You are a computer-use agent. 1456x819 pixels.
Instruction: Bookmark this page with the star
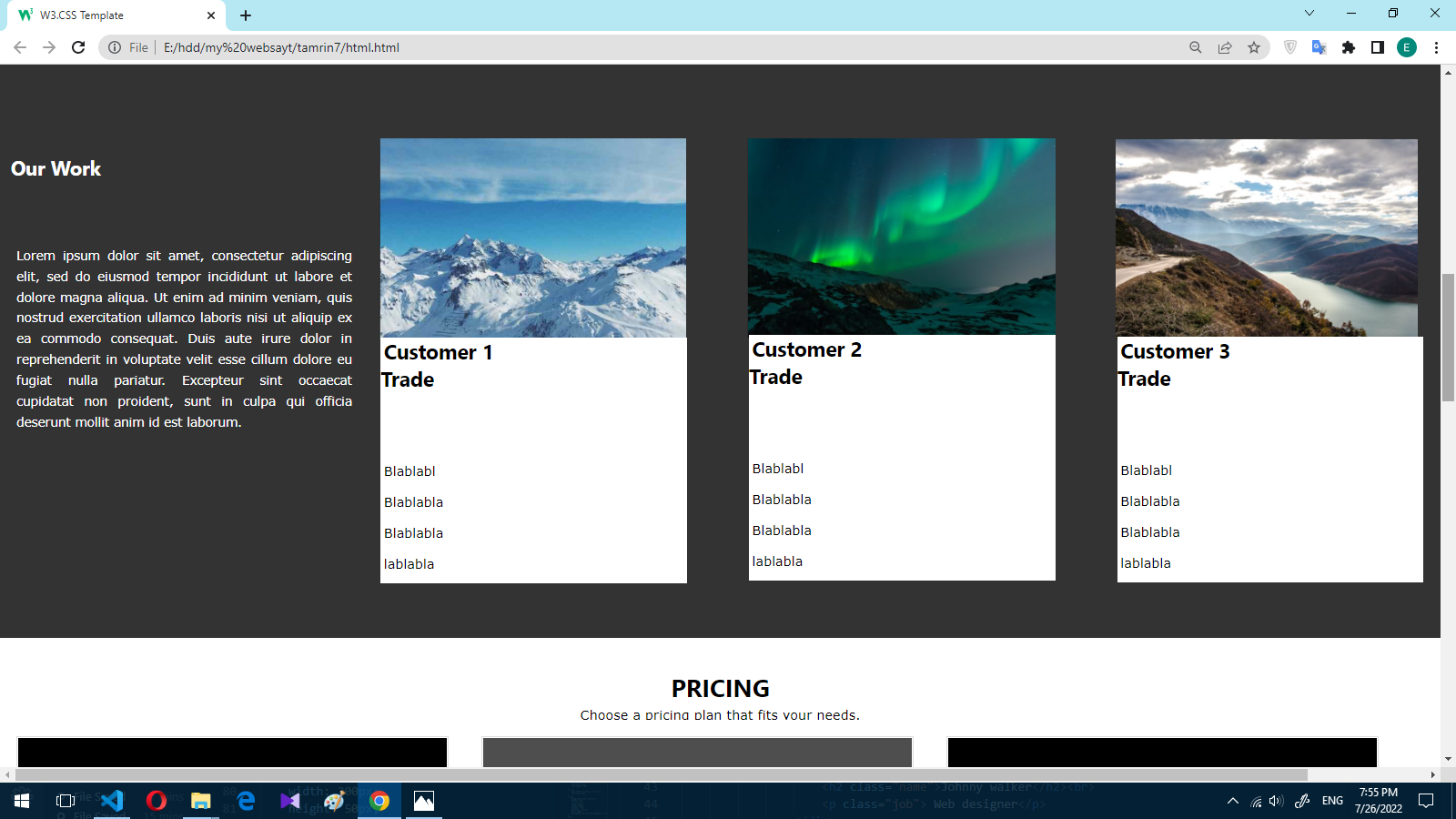[x=1254, y=47]
